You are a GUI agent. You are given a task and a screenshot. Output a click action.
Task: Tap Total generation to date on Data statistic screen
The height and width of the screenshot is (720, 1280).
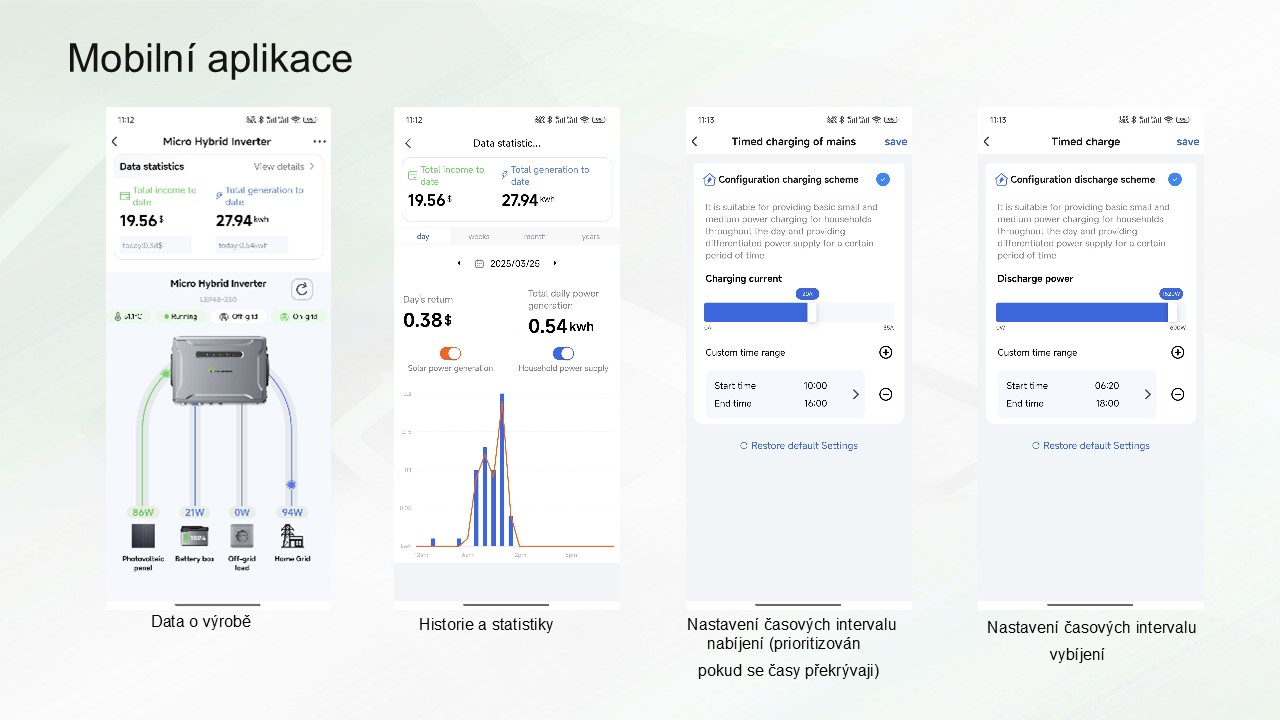[550, 176]
